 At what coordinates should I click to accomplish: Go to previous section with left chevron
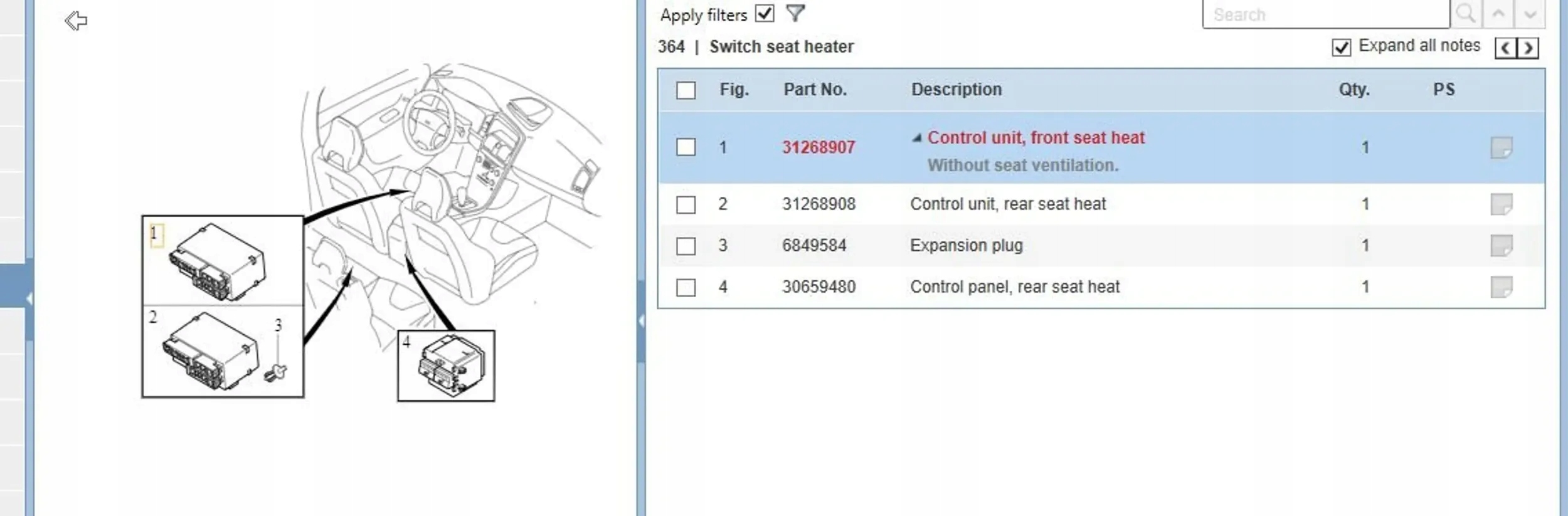(x=1506, y=48)
